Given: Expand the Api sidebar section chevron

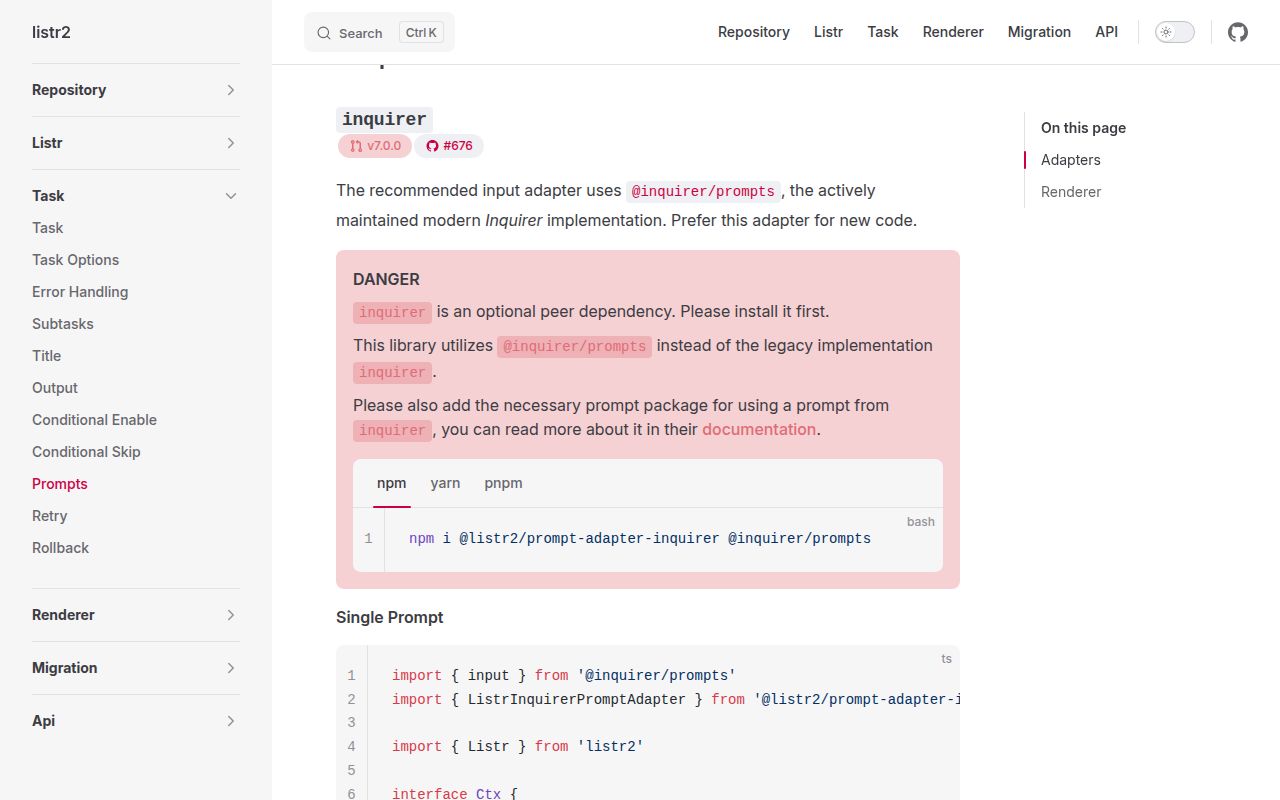Looking at the screenshot, I should pyautogui.click(x=231, y=721).
